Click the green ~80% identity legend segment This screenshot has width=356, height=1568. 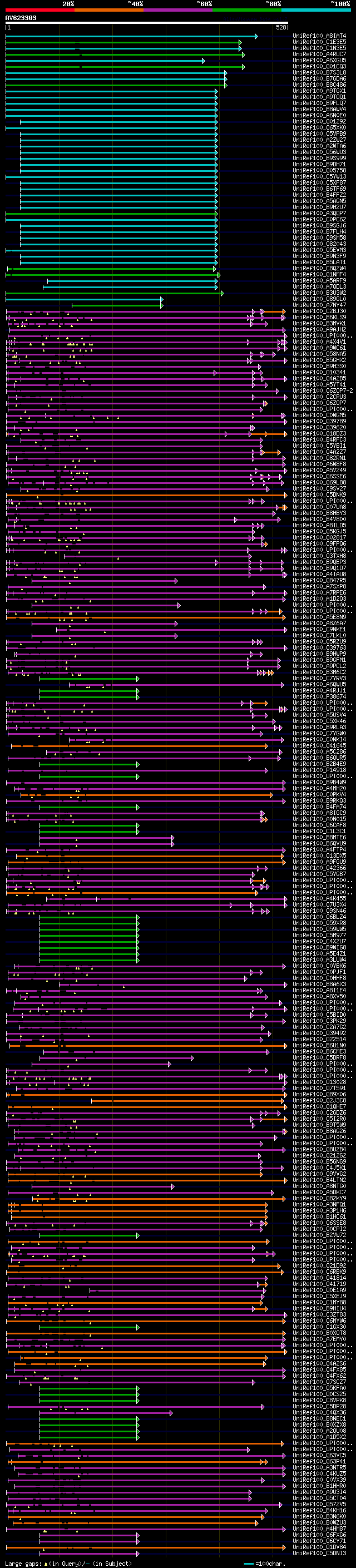click(x=247, y=10)
